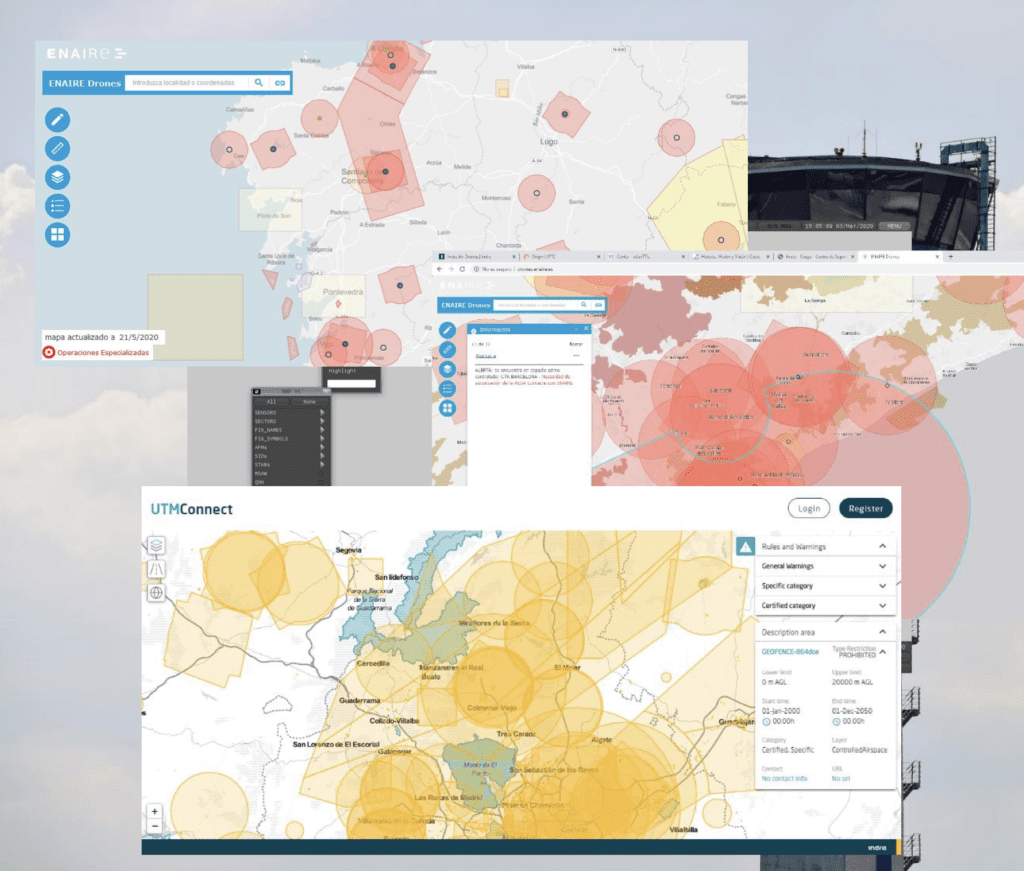
Task: Expand the SENSORS row arrow in dark menu
Action: [322, 413]
